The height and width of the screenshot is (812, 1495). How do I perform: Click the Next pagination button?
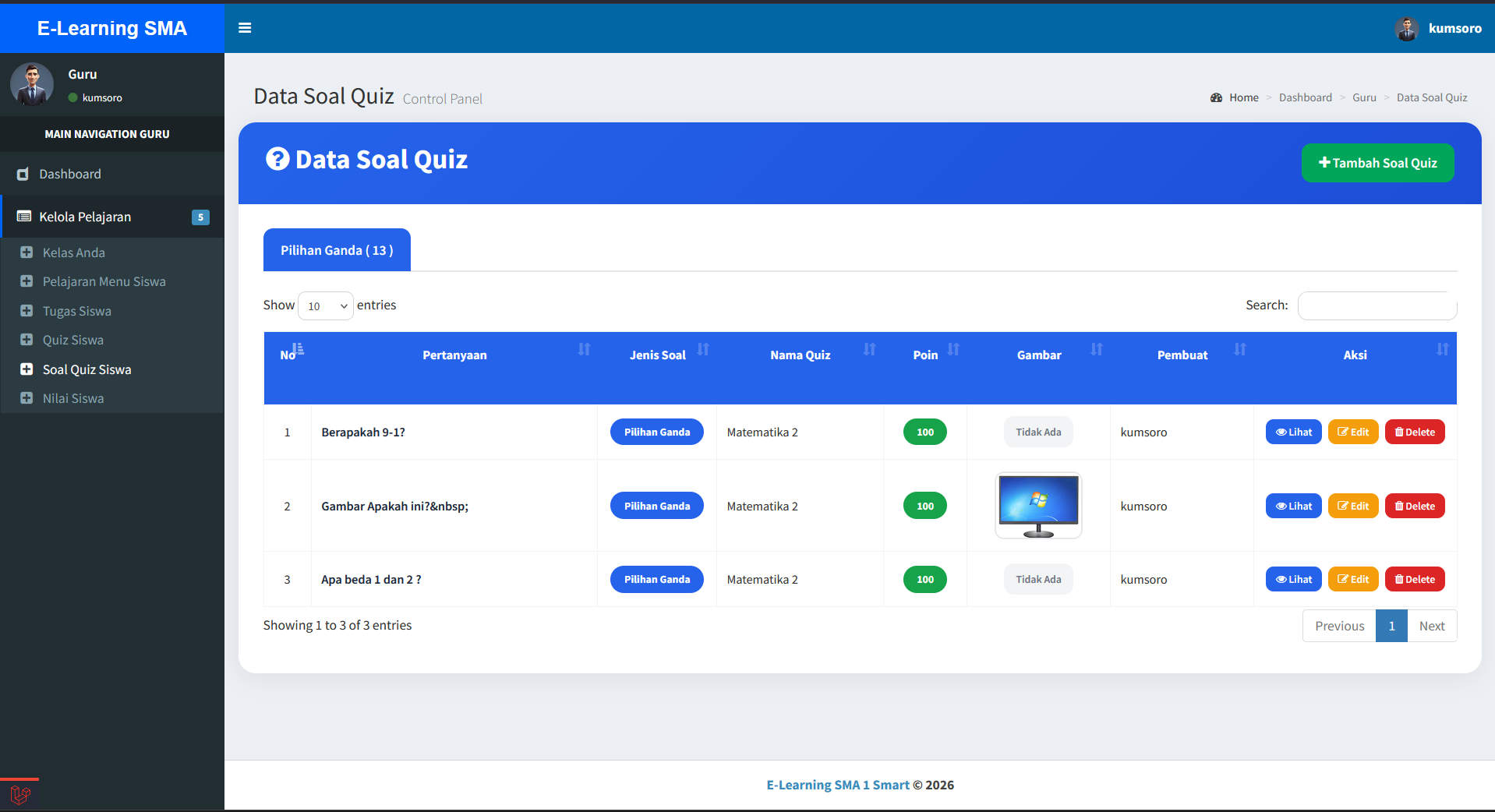point(1432,626)
